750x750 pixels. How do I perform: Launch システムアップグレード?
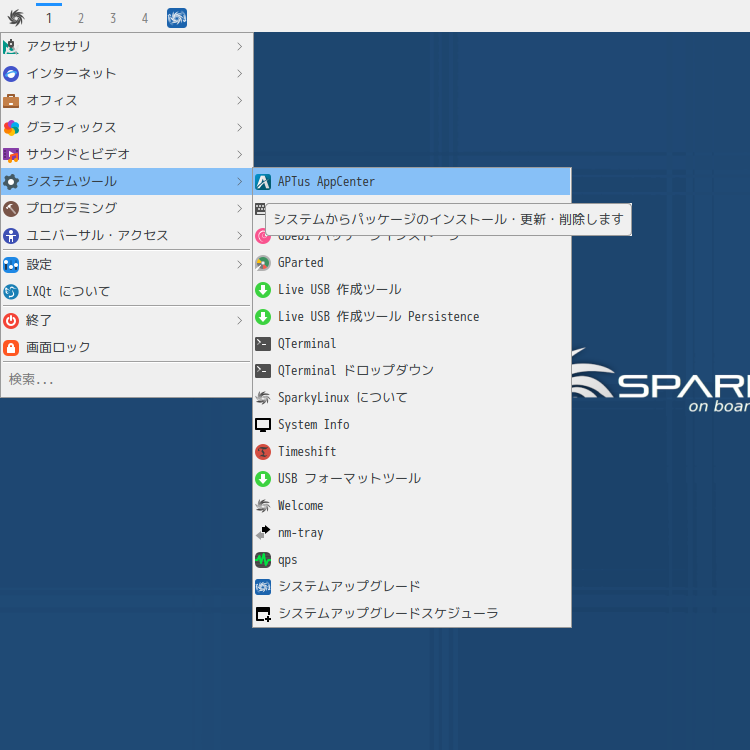411,586
